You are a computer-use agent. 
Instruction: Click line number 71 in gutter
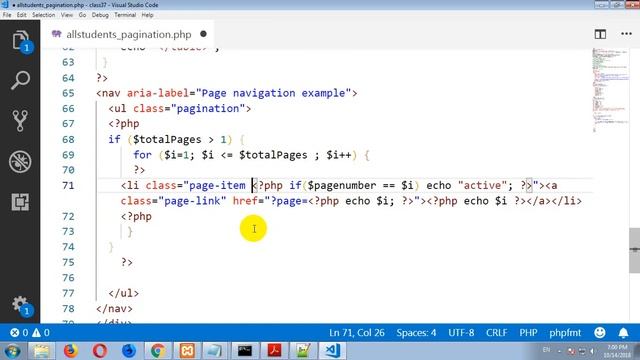(x=68, y=185)
